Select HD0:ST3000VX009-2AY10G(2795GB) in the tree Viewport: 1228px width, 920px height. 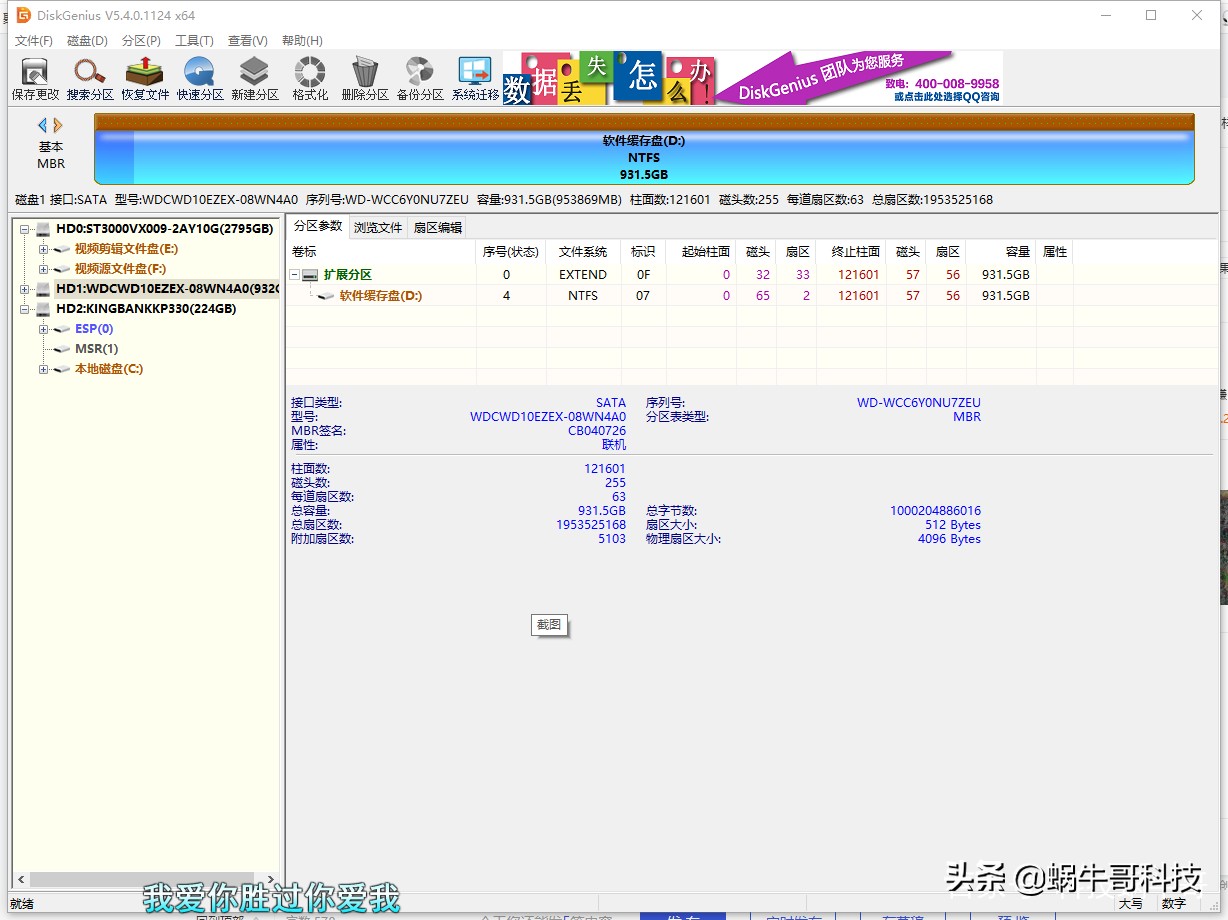tap(164, 229)
